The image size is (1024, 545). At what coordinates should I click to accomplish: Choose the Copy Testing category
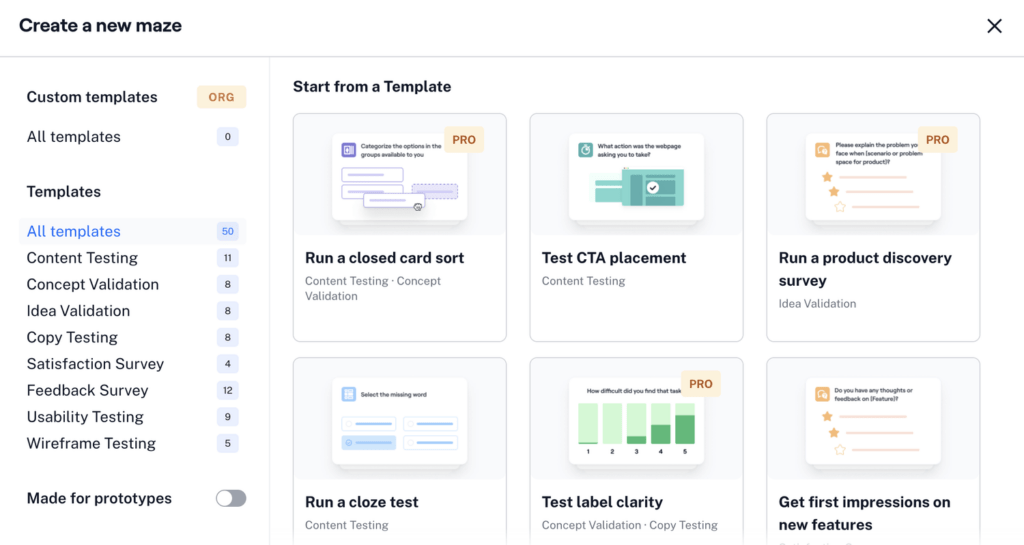[72, 337]
